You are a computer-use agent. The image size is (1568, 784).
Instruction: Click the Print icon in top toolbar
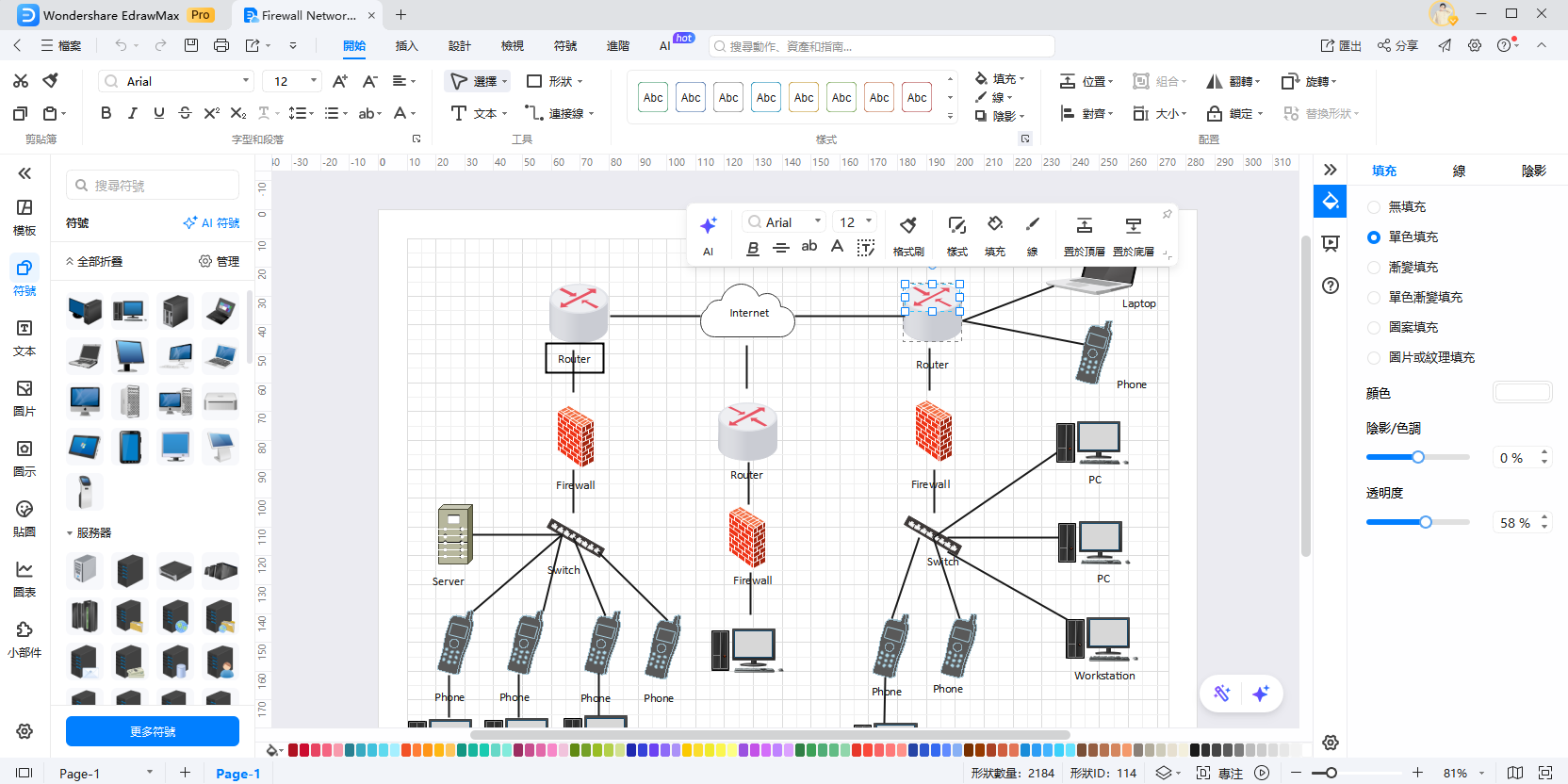[x=221, y=45]
